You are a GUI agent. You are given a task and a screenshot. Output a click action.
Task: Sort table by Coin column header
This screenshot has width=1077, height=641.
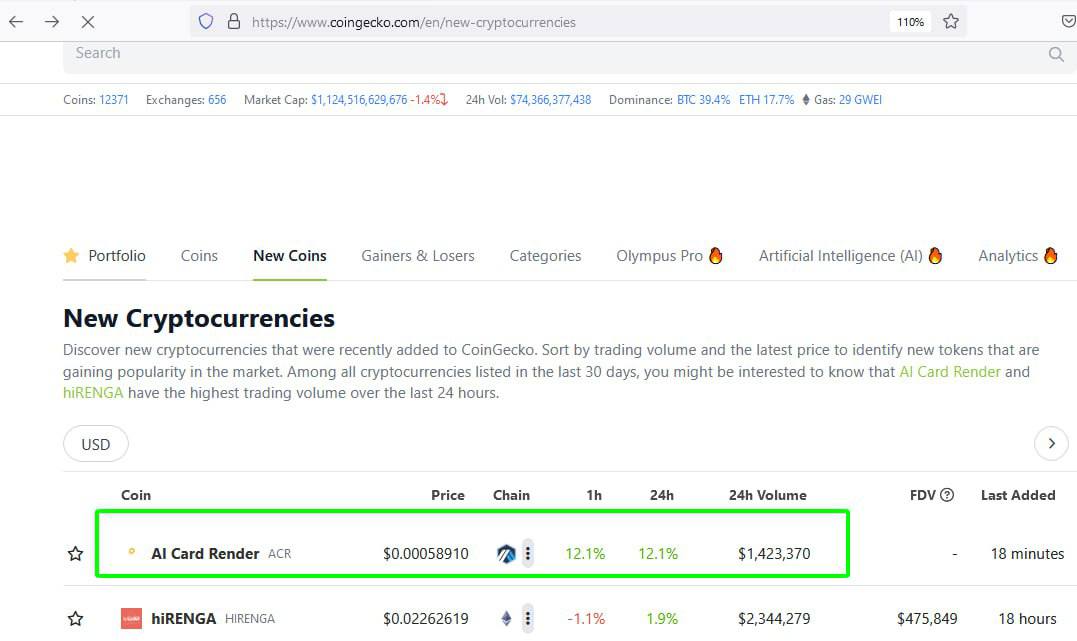[x=136, y=495]
